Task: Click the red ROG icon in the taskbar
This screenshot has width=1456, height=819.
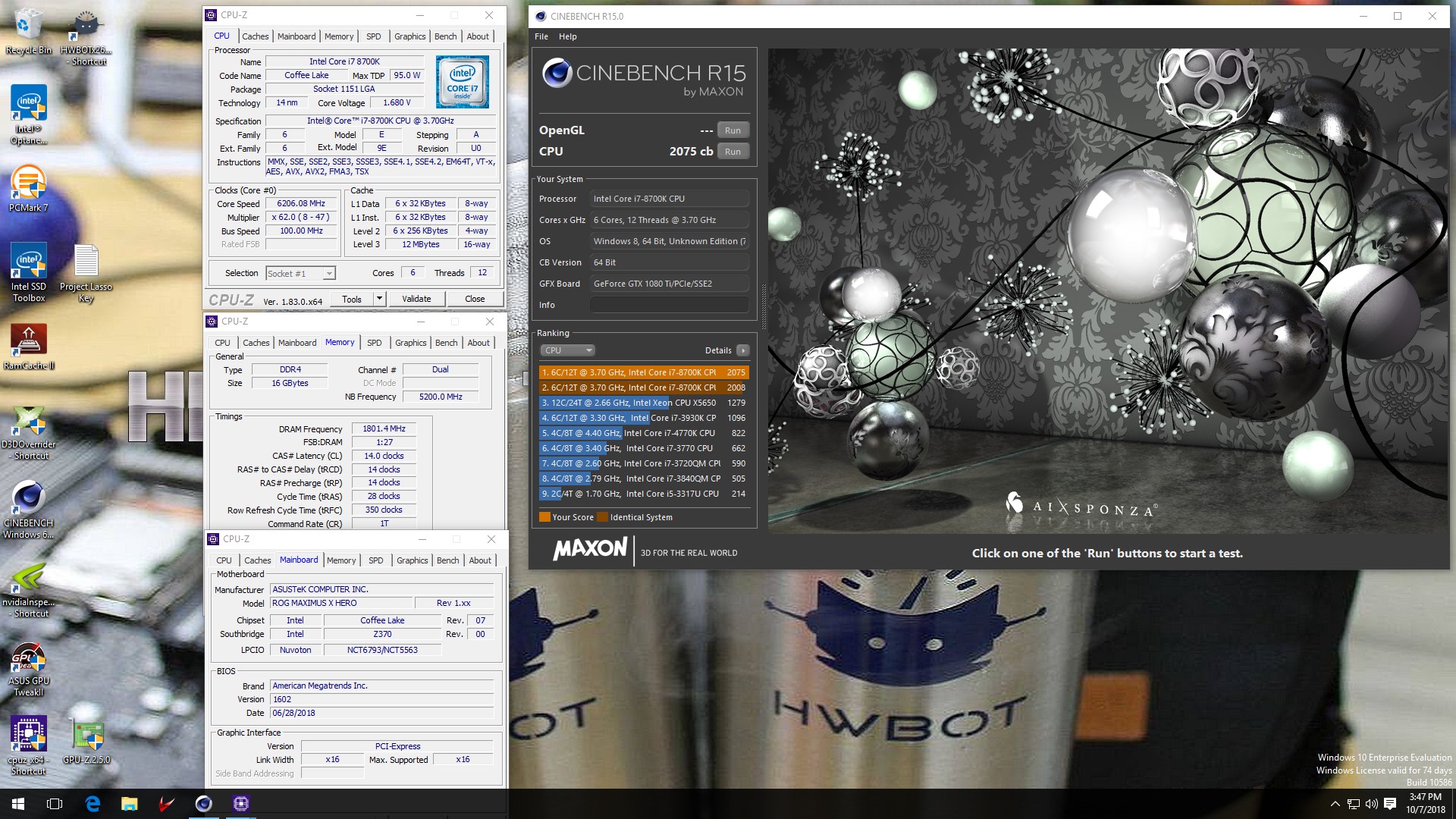Action: (x=166, y=804)
